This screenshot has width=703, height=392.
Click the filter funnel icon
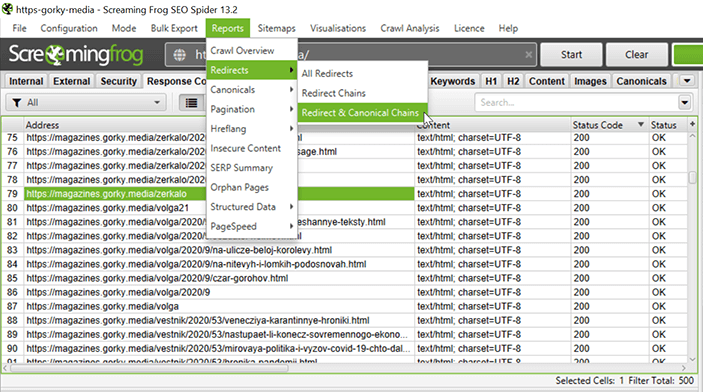point(17,103)
